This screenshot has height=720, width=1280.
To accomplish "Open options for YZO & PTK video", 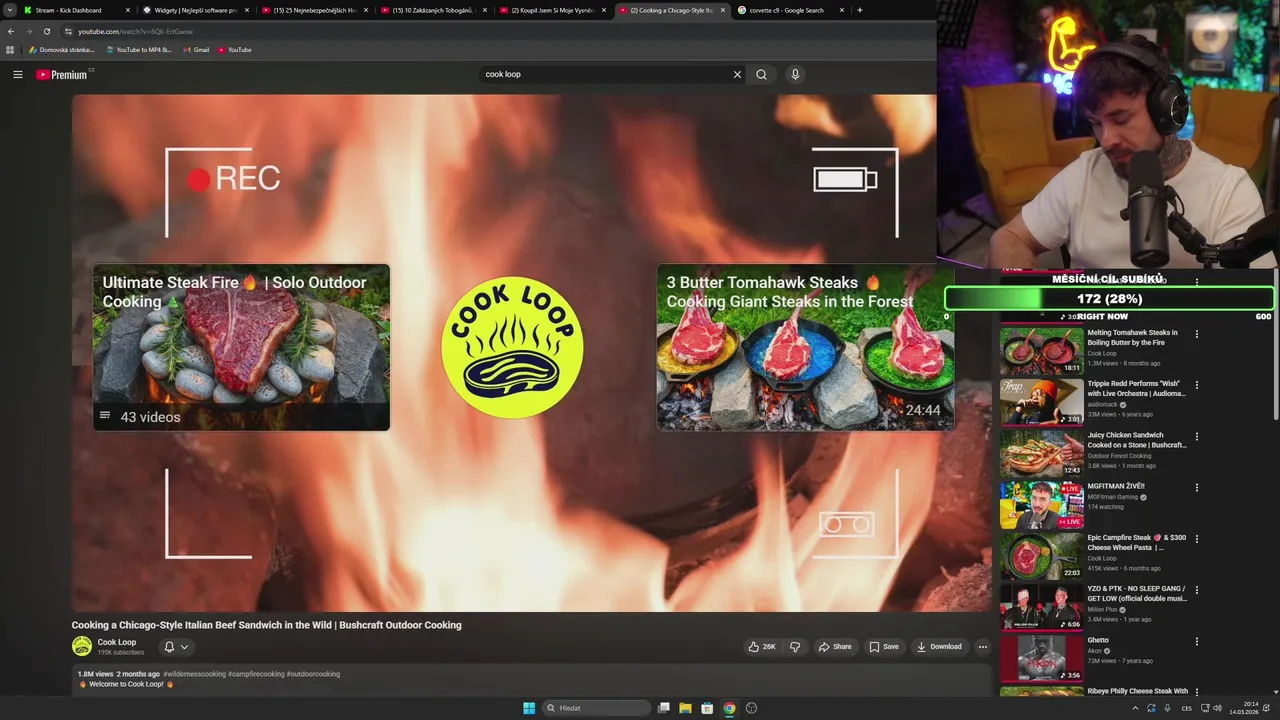I will (1196, 590).
